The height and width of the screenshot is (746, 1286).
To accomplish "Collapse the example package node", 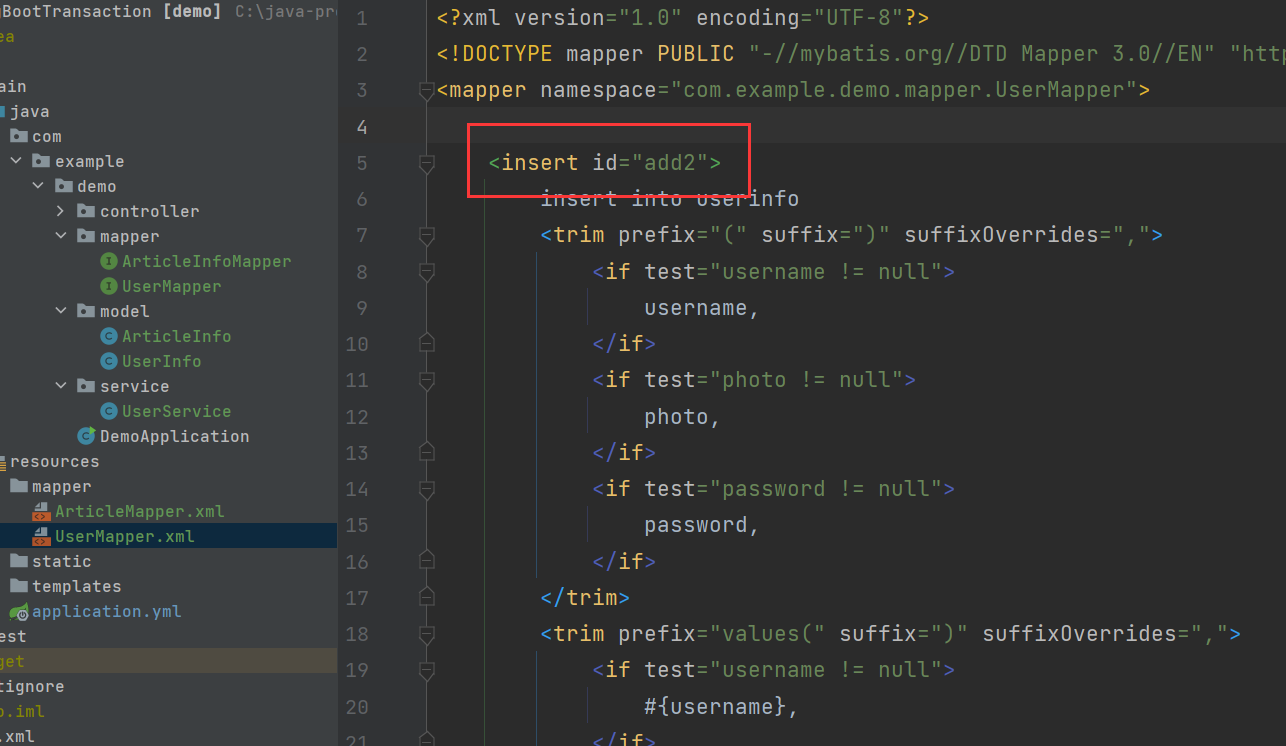I will point(16,161).
